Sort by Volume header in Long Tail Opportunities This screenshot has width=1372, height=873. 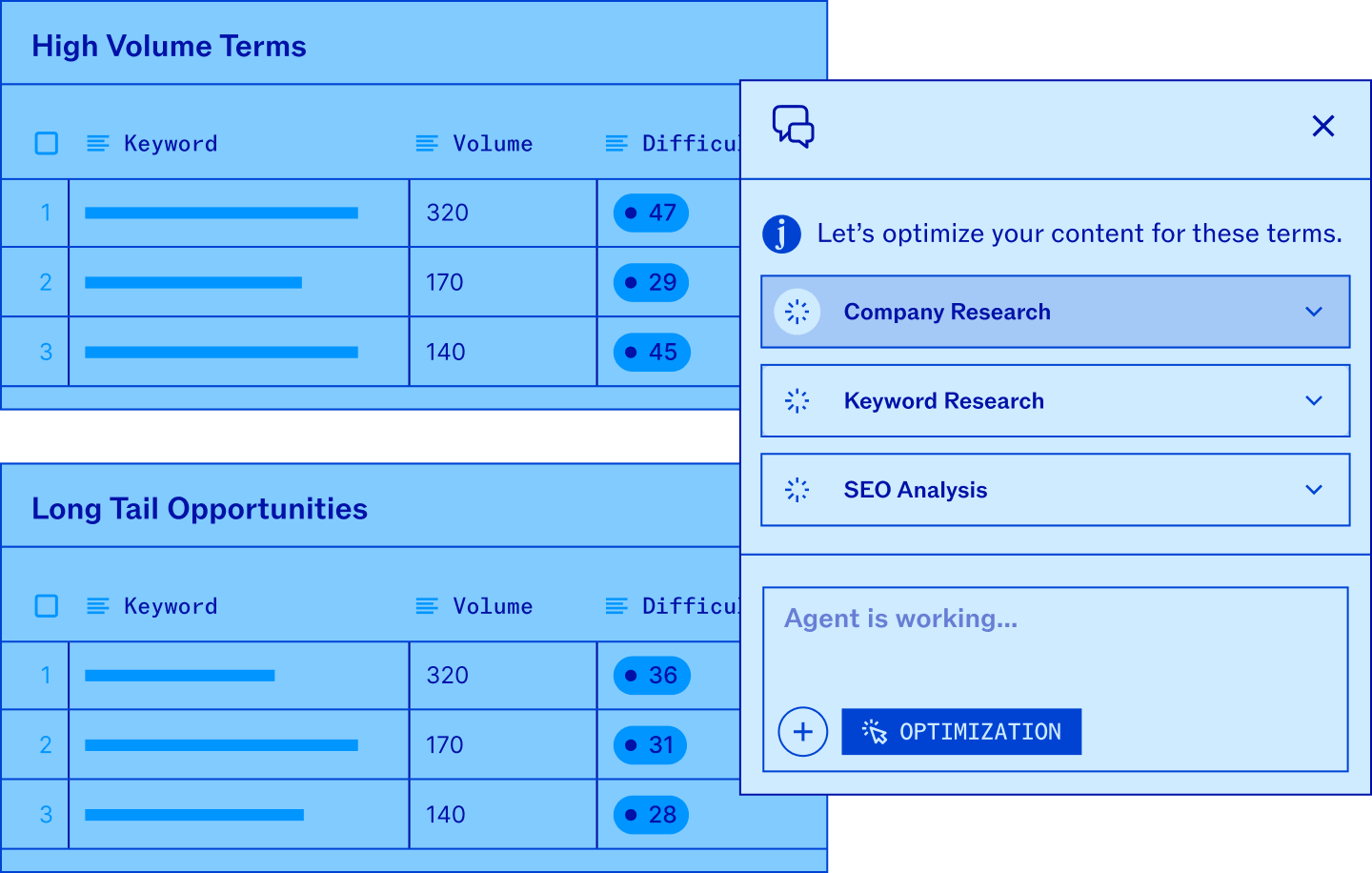(493, 606)
